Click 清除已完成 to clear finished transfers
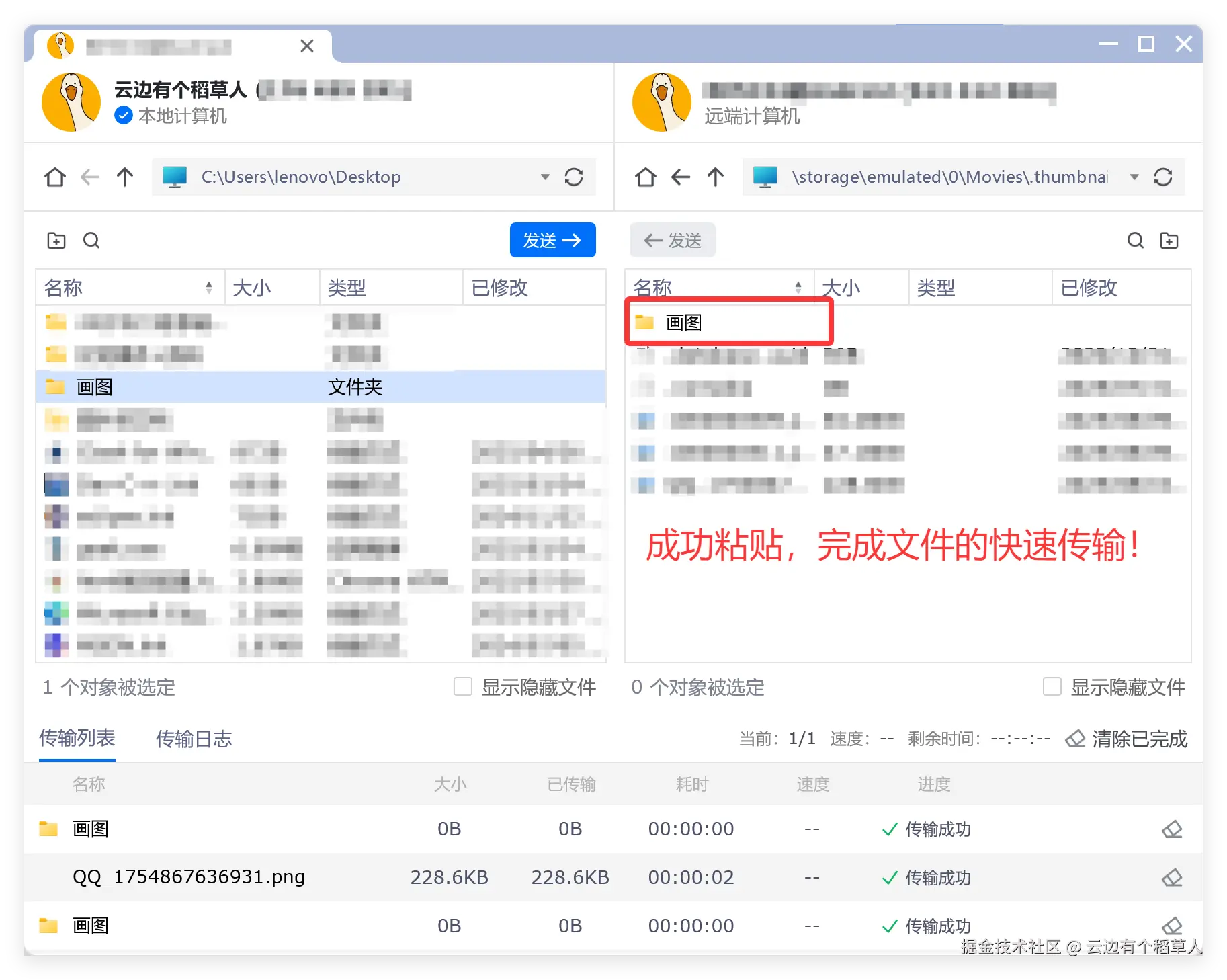 click(1127, 739)
